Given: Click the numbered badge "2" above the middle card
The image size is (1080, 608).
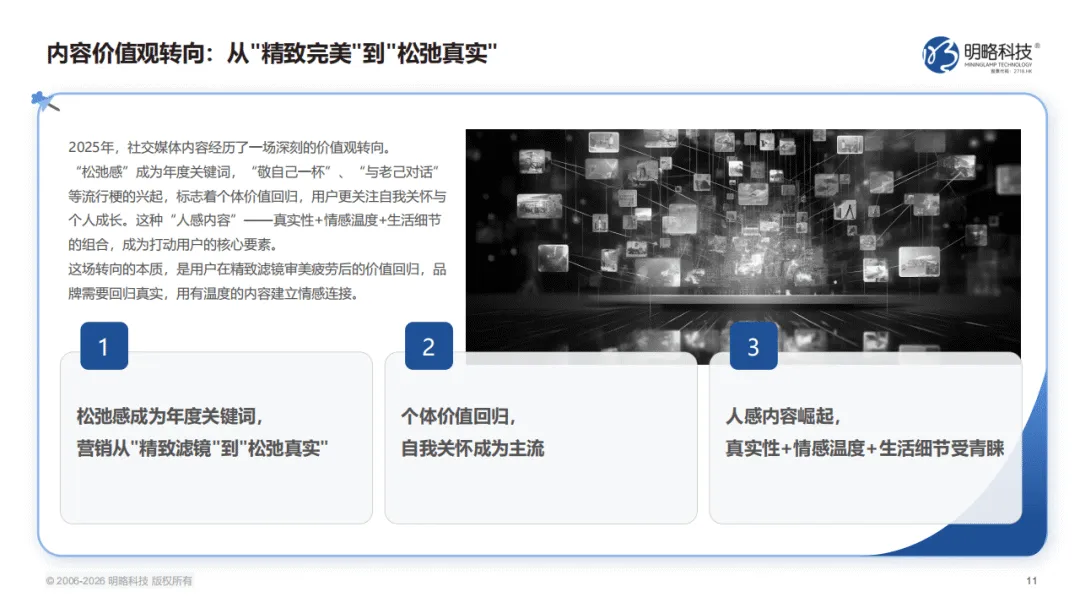Looking at the screenshot, I should [x=428, y=347].
